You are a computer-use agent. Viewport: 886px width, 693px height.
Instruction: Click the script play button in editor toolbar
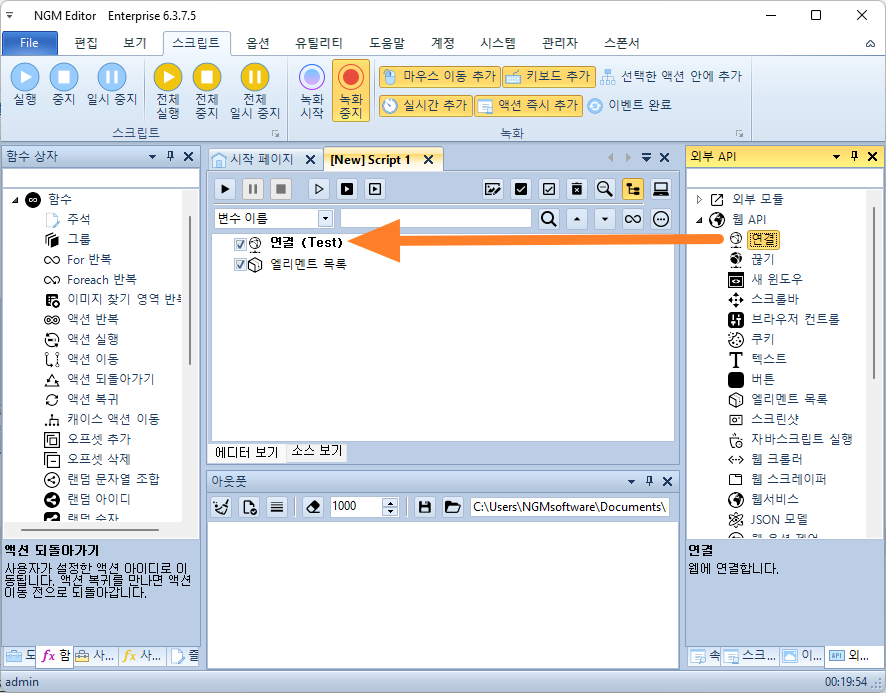225,189
